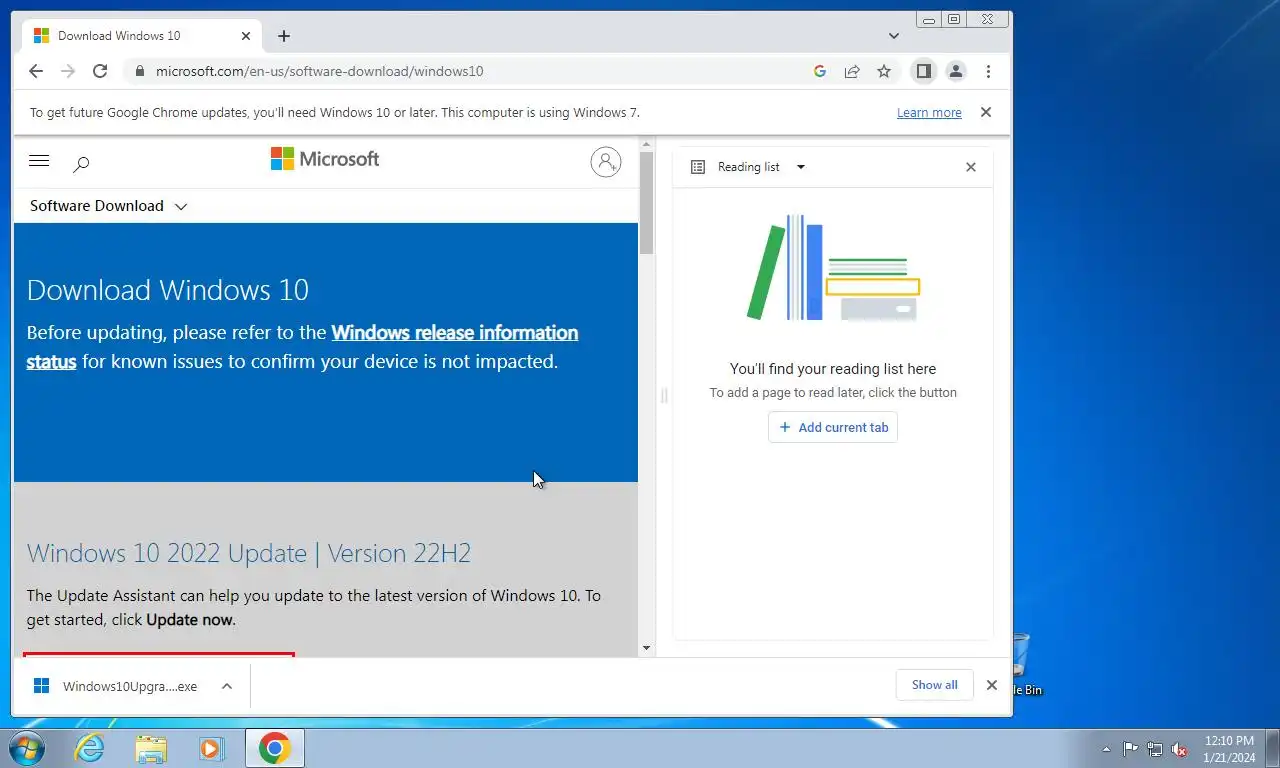The height and width of the screenshot is (768, 1280).
Task: Open the Microsoft account sign-in icon
Action: tap(606, 162)
